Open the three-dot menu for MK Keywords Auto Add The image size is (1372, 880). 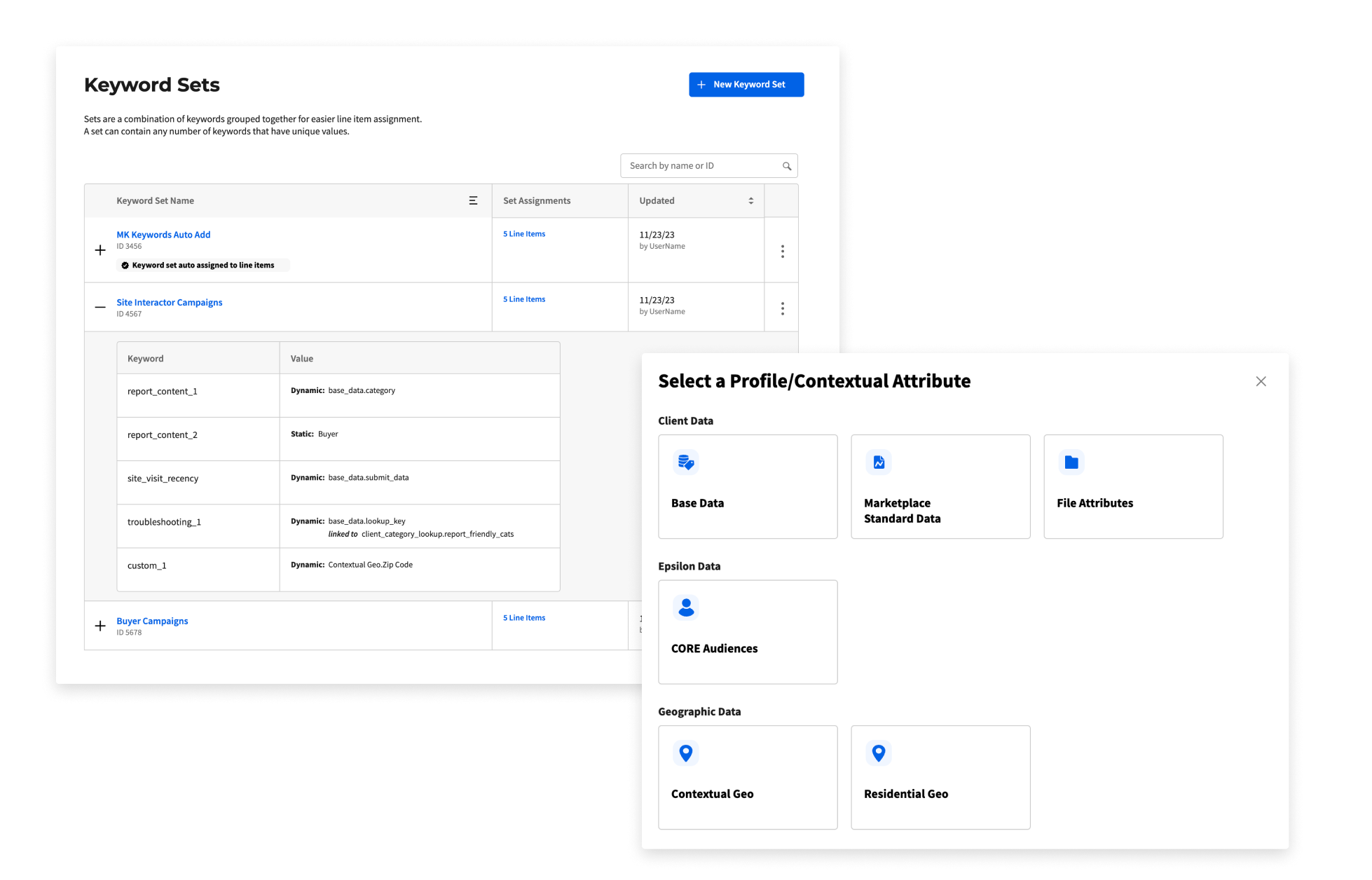[782, 251]
